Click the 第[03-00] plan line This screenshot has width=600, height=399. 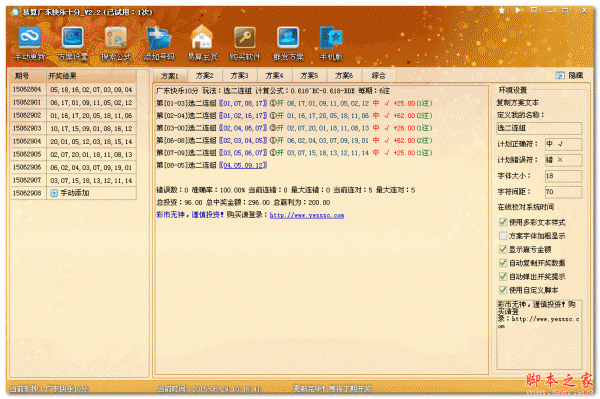294,128
